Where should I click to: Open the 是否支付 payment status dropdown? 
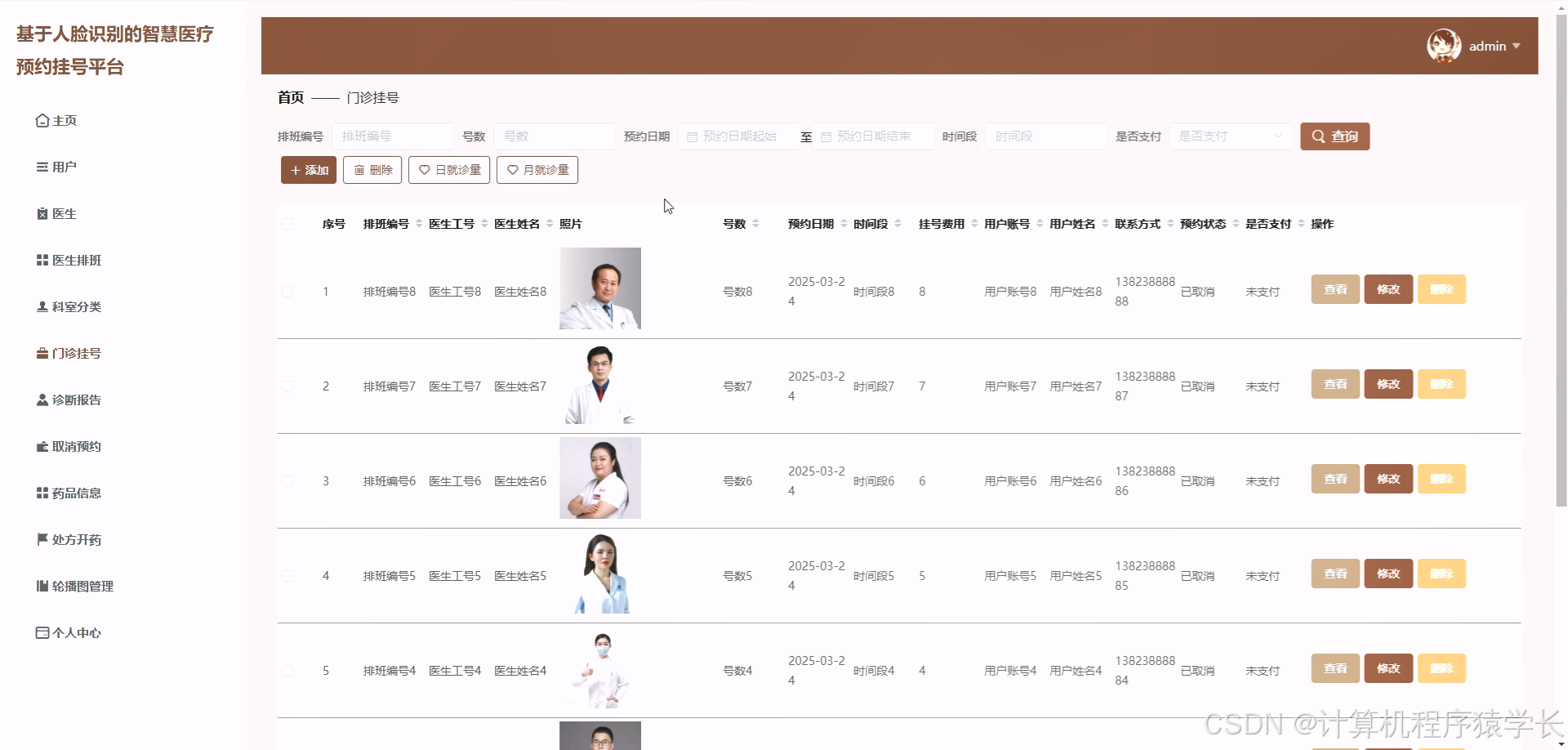(x=1230, y=136)
